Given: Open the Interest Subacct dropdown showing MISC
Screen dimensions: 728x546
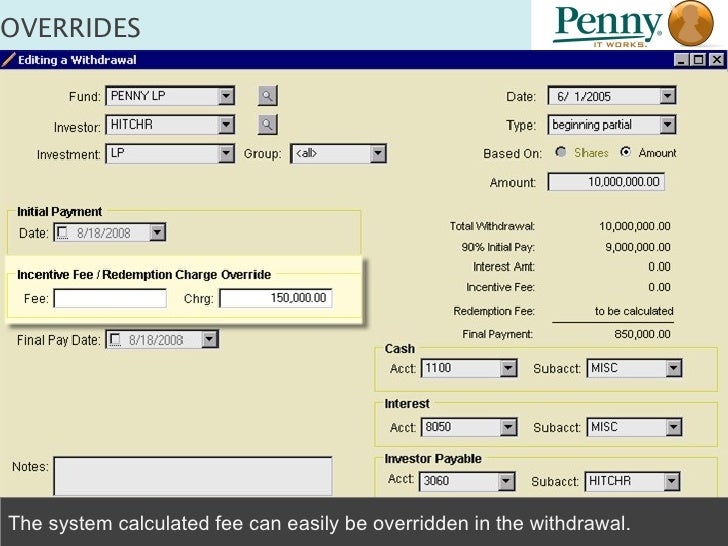Looking at the screenshot, I should click(674, 427).
